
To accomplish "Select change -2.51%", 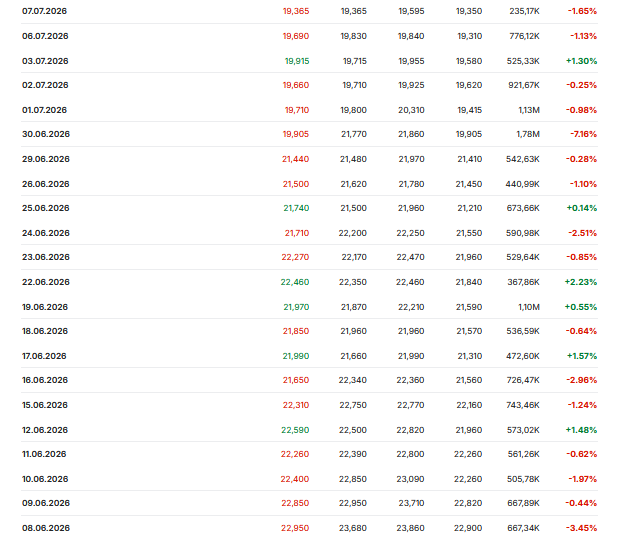I will click(x=583, y=233).
